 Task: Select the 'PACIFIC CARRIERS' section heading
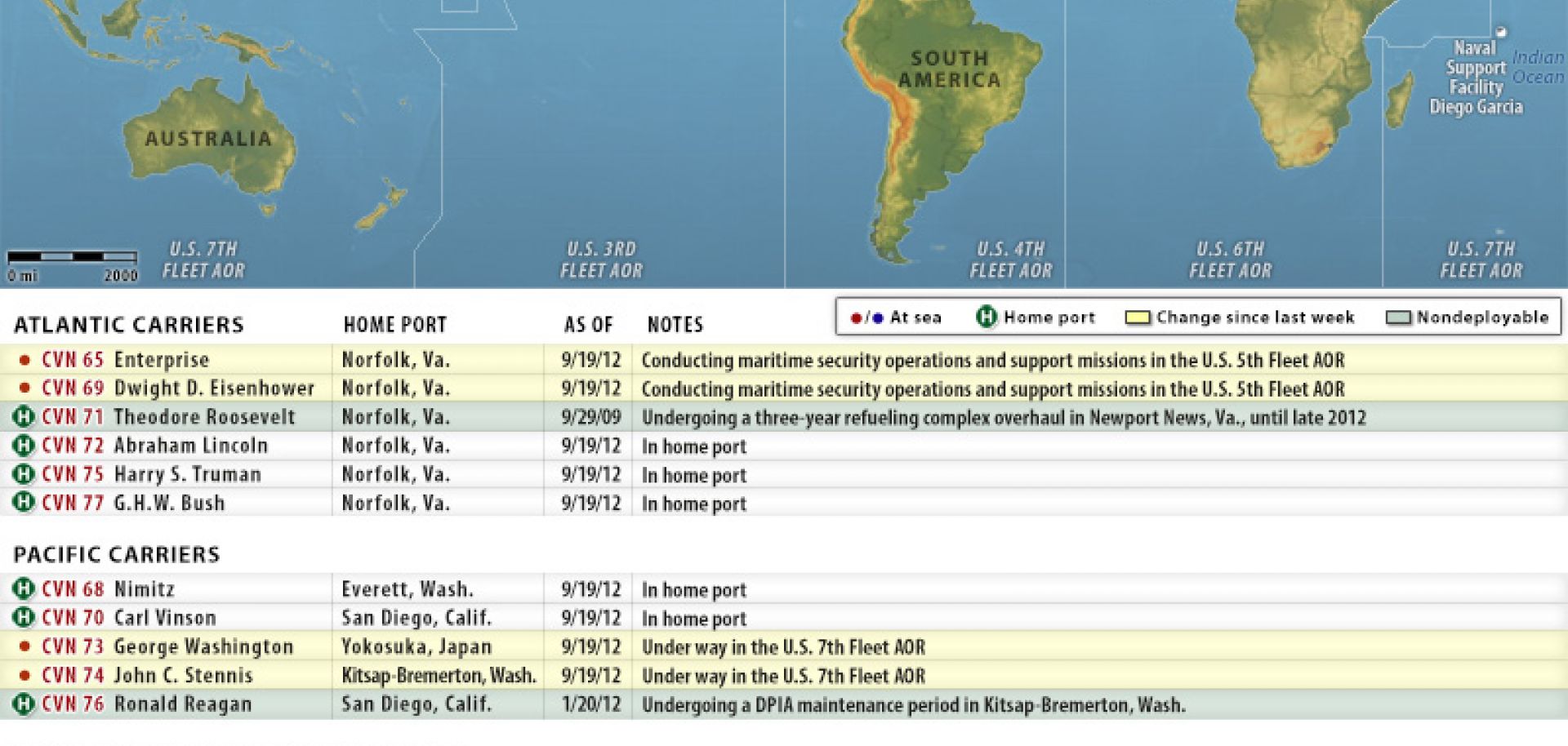117,554
